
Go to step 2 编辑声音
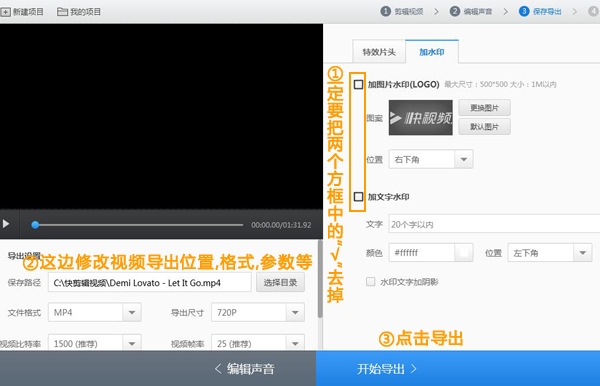point(471,11)
